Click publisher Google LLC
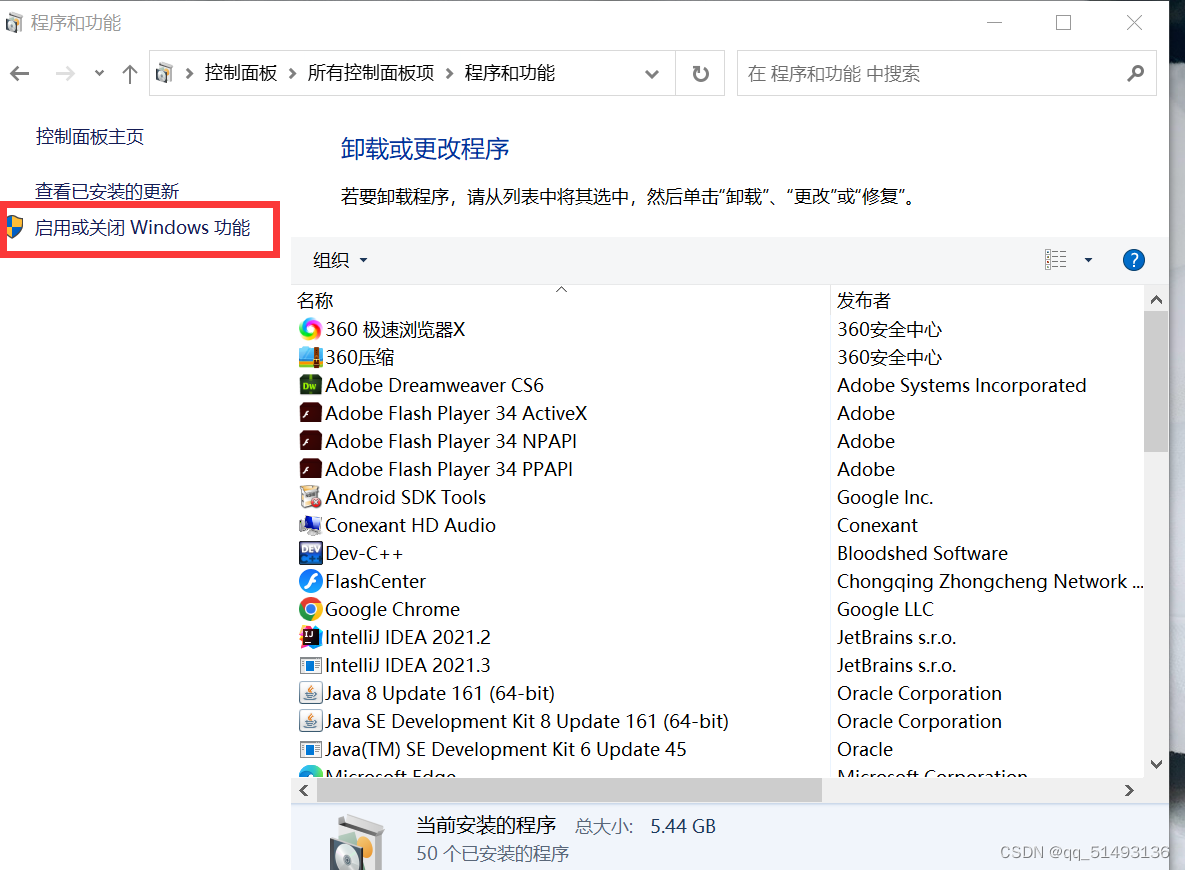The height and width of the screenshot is (870, 1185). coord(885,609)
